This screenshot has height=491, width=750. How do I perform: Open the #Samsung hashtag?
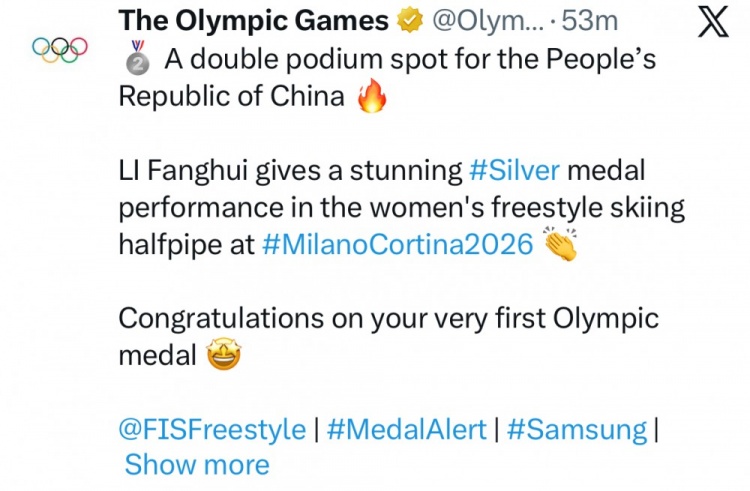577,430
